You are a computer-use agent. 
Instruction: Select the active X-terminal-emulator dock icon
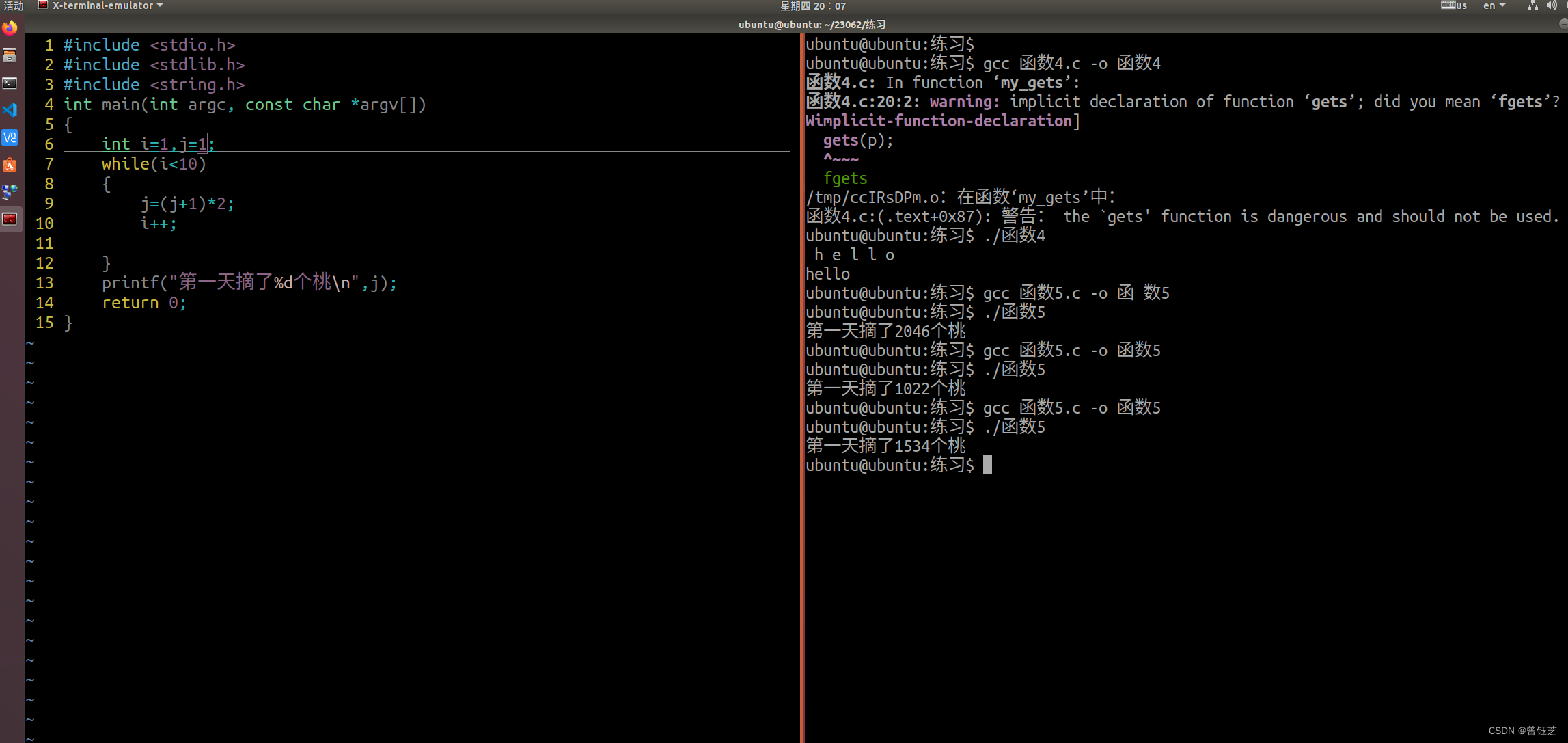[x=10, y=219]
